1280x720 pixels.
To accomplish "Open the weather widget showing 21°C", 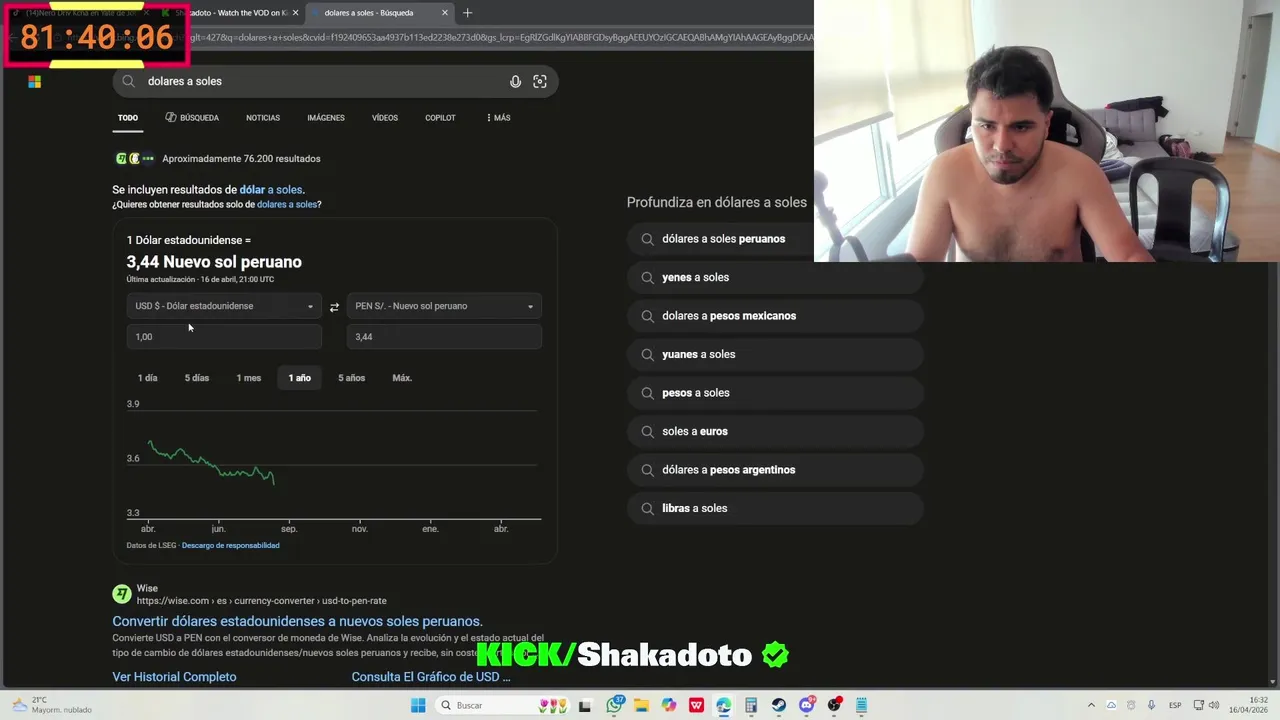I will 53,705.
